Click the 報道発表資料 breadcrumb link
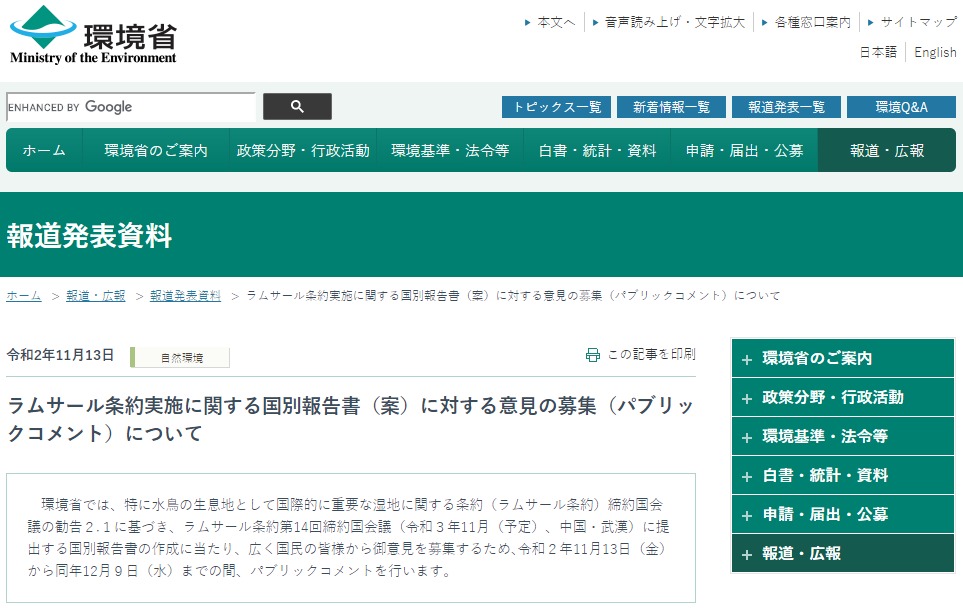 pyautogui.click(x=185, y=296)
